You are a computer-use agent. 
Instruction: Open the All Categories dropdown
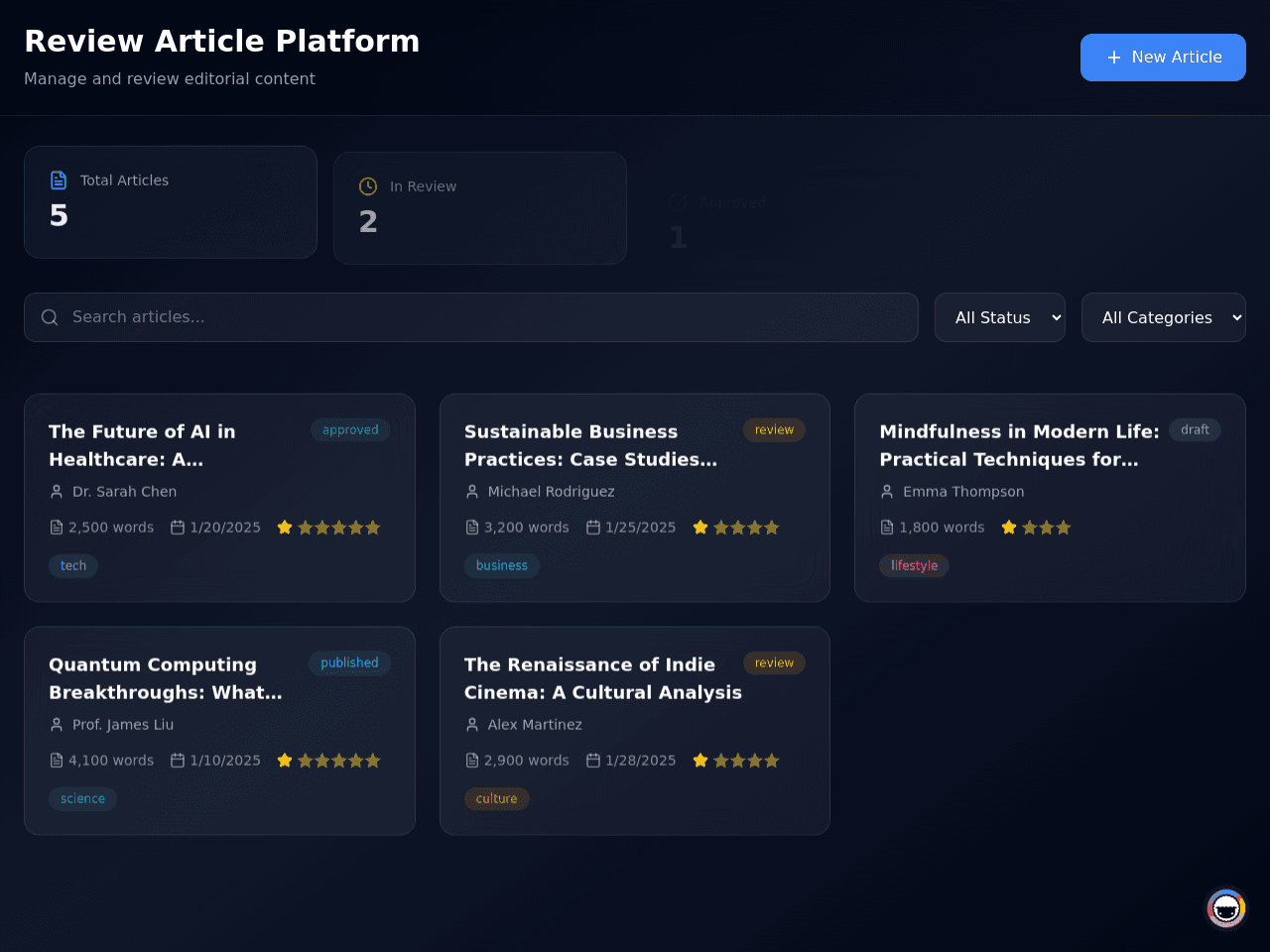pyautogui.click(x=1164, y=317)
